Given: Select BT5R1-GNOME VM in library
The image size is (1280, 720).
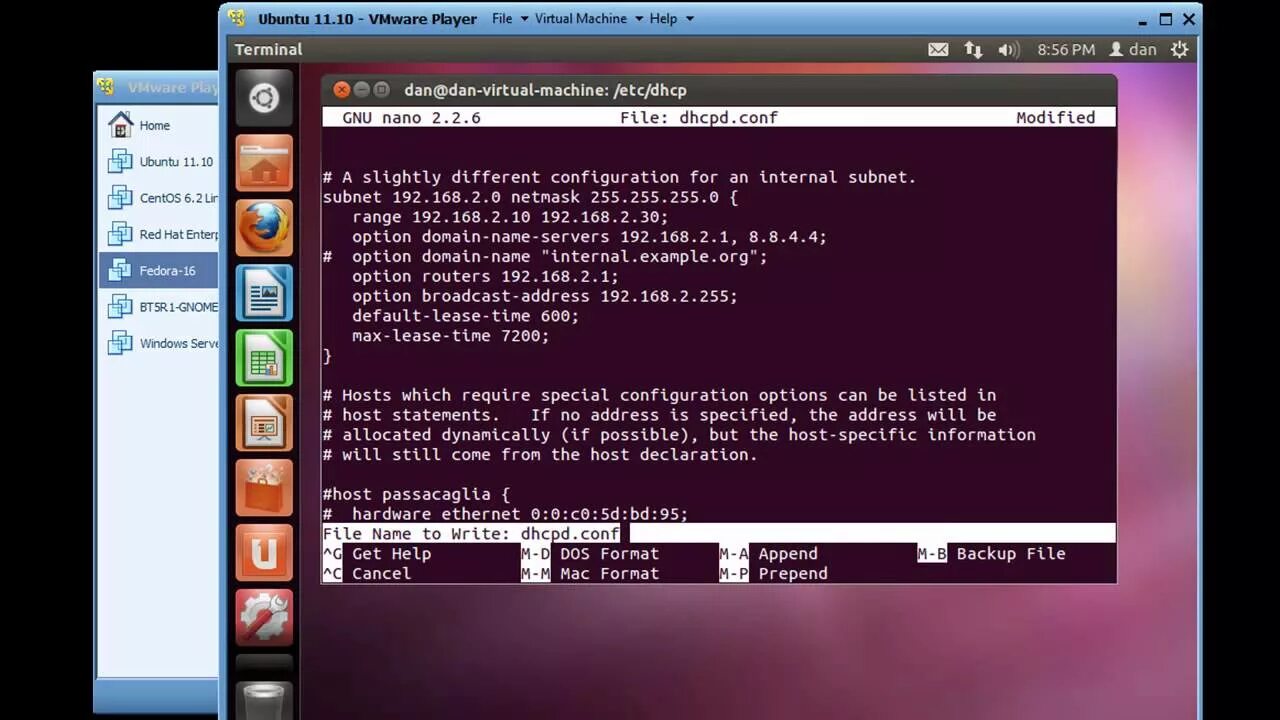Looking at the screenshot, I should point(158,307).
